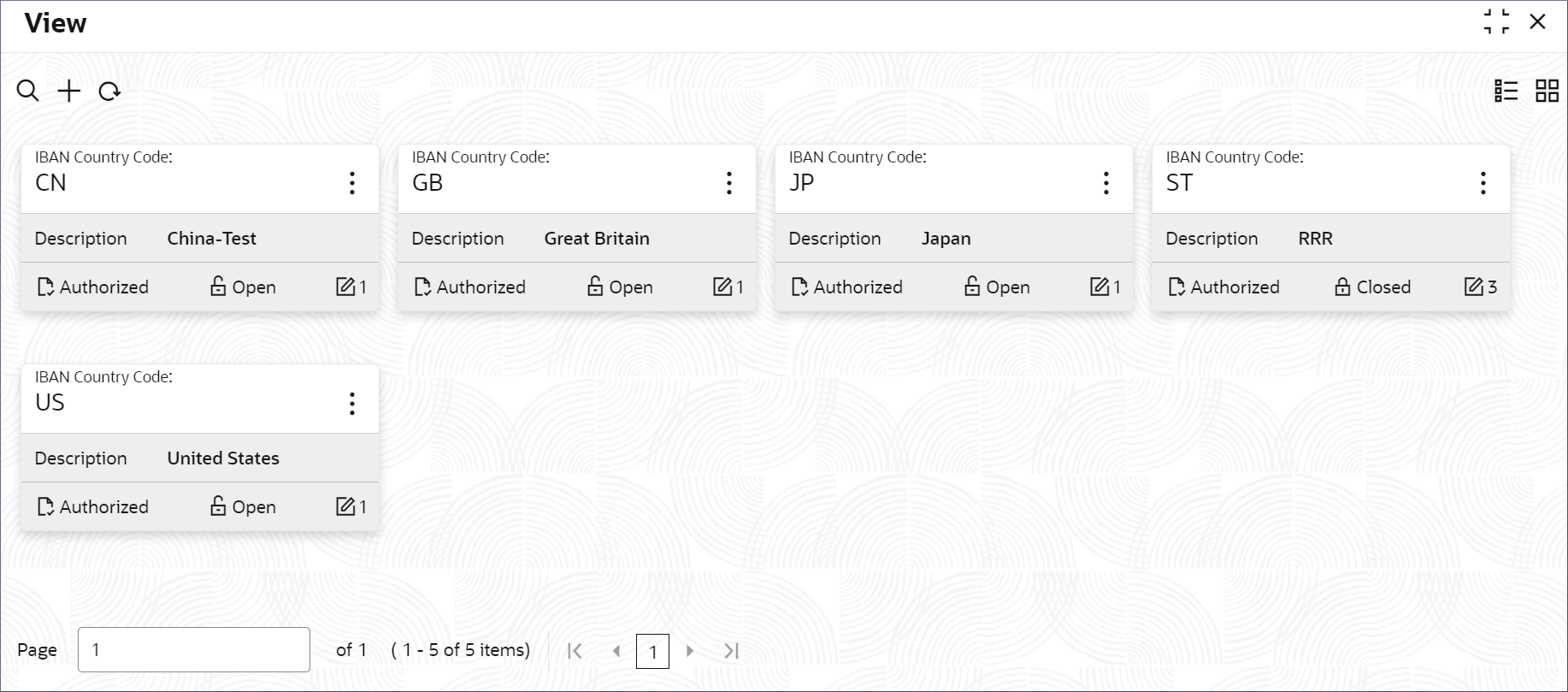Refresh the records list
This screenshot has height=692, width=1568.
(109, 91)
